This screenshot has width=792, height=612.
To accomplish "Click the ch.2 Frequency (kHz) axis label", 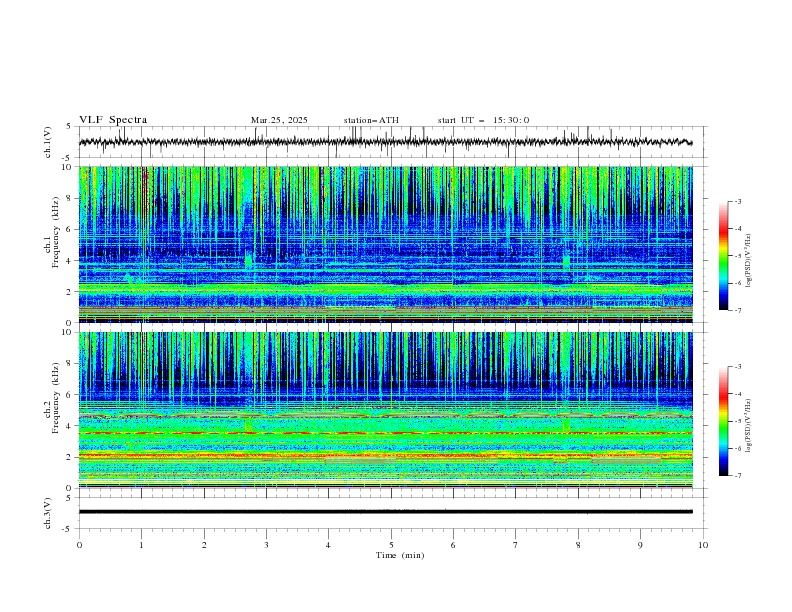I will point(52,397).
